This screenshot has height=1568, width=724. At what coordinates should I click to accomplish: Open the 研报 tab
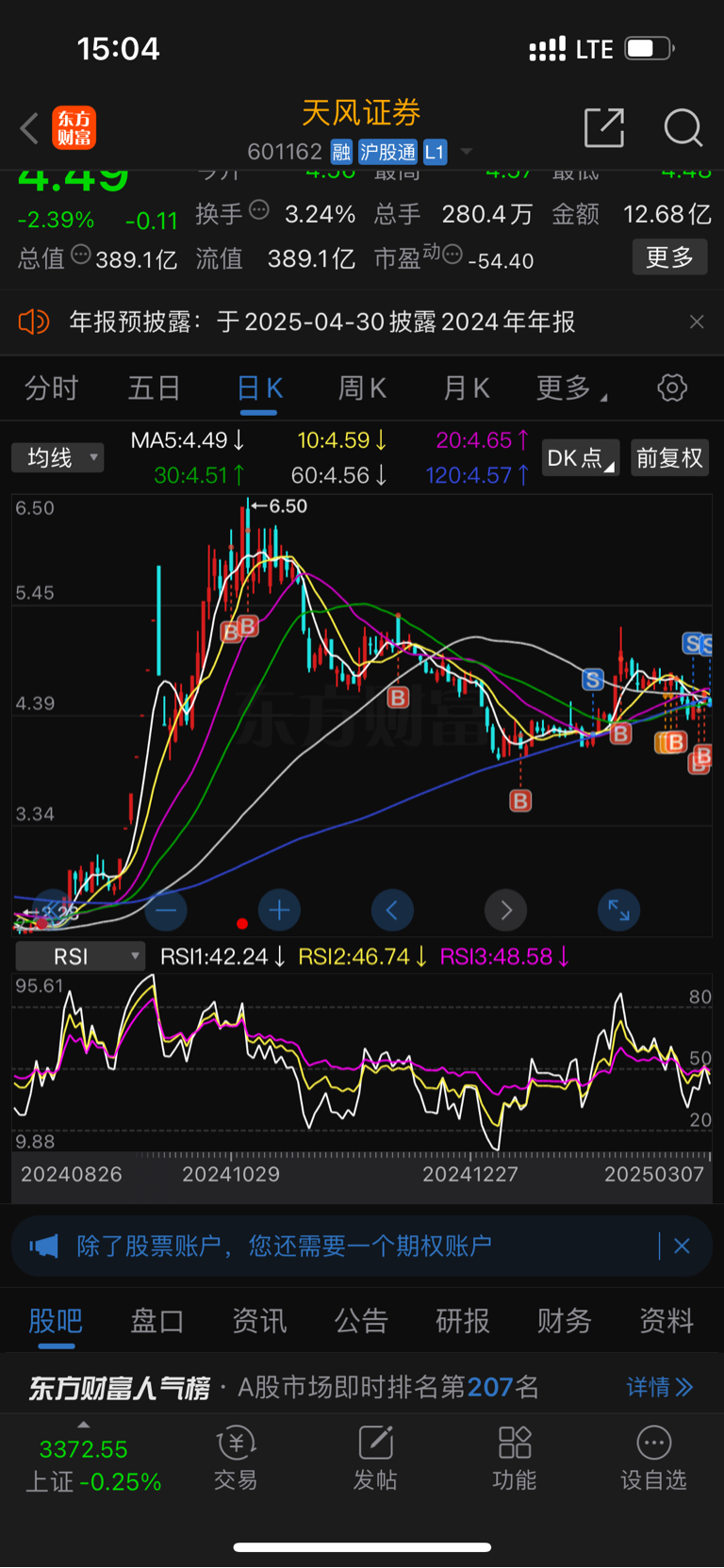(x=463, y=1321)
